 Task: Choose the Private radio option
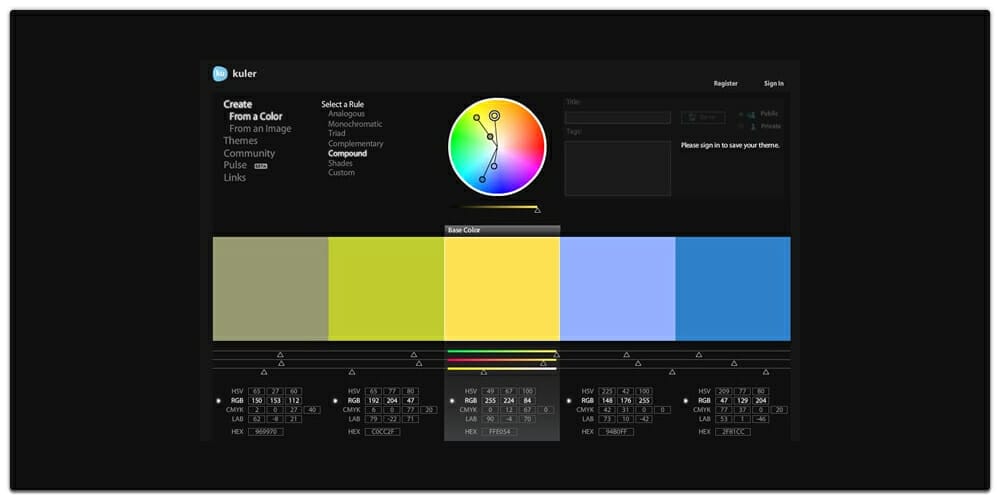pyautogui.click(x=740, y=126)
